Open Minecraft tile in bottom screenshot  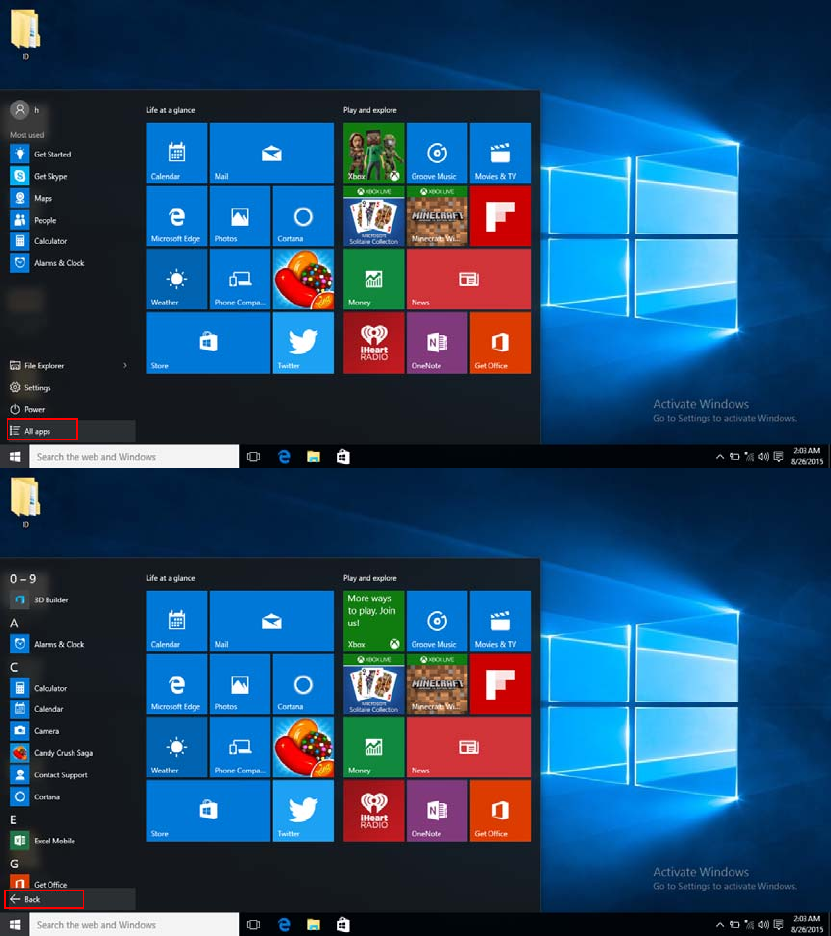(x=437, y=684)
